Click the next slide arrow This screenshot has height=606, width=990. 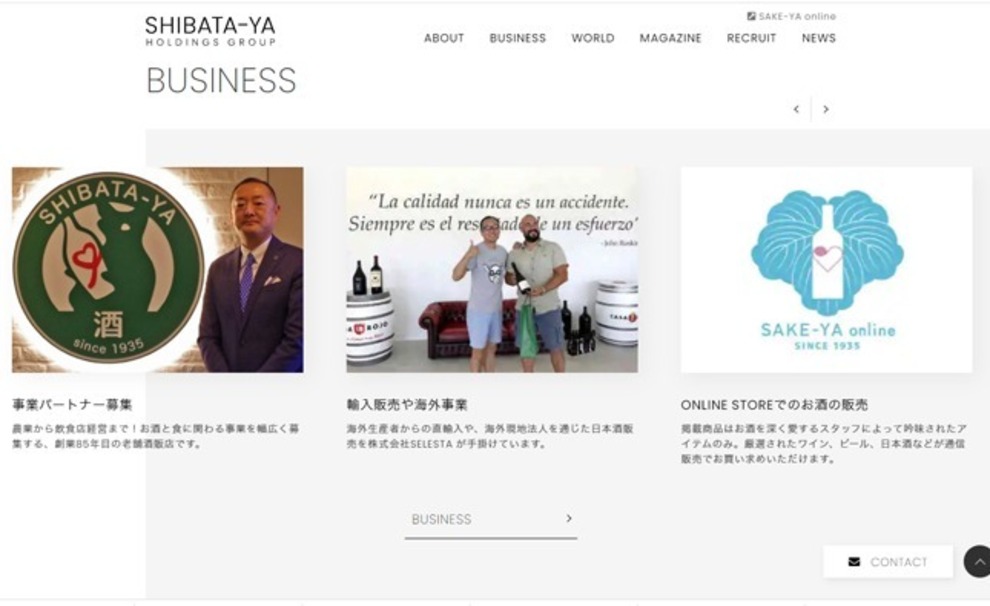pyautogui.click(x=825, y=109)
